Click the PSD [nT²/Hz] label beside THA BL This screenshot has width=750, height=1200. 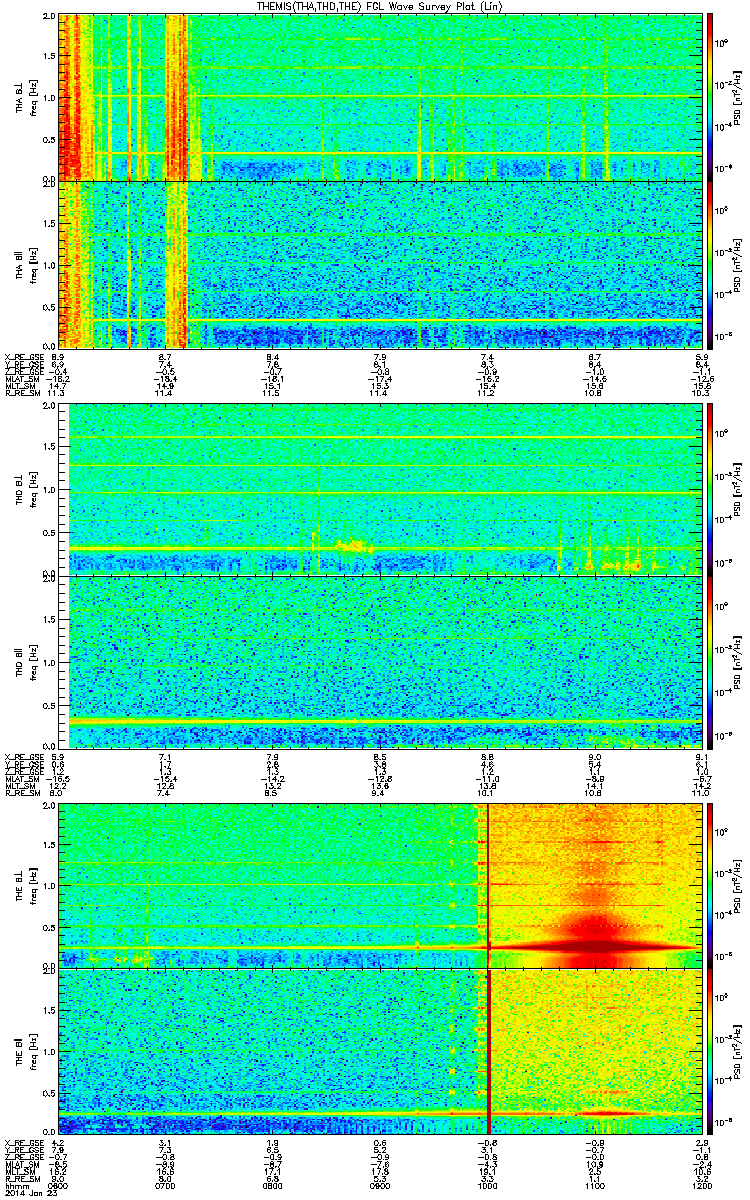[x=737, y=98]
